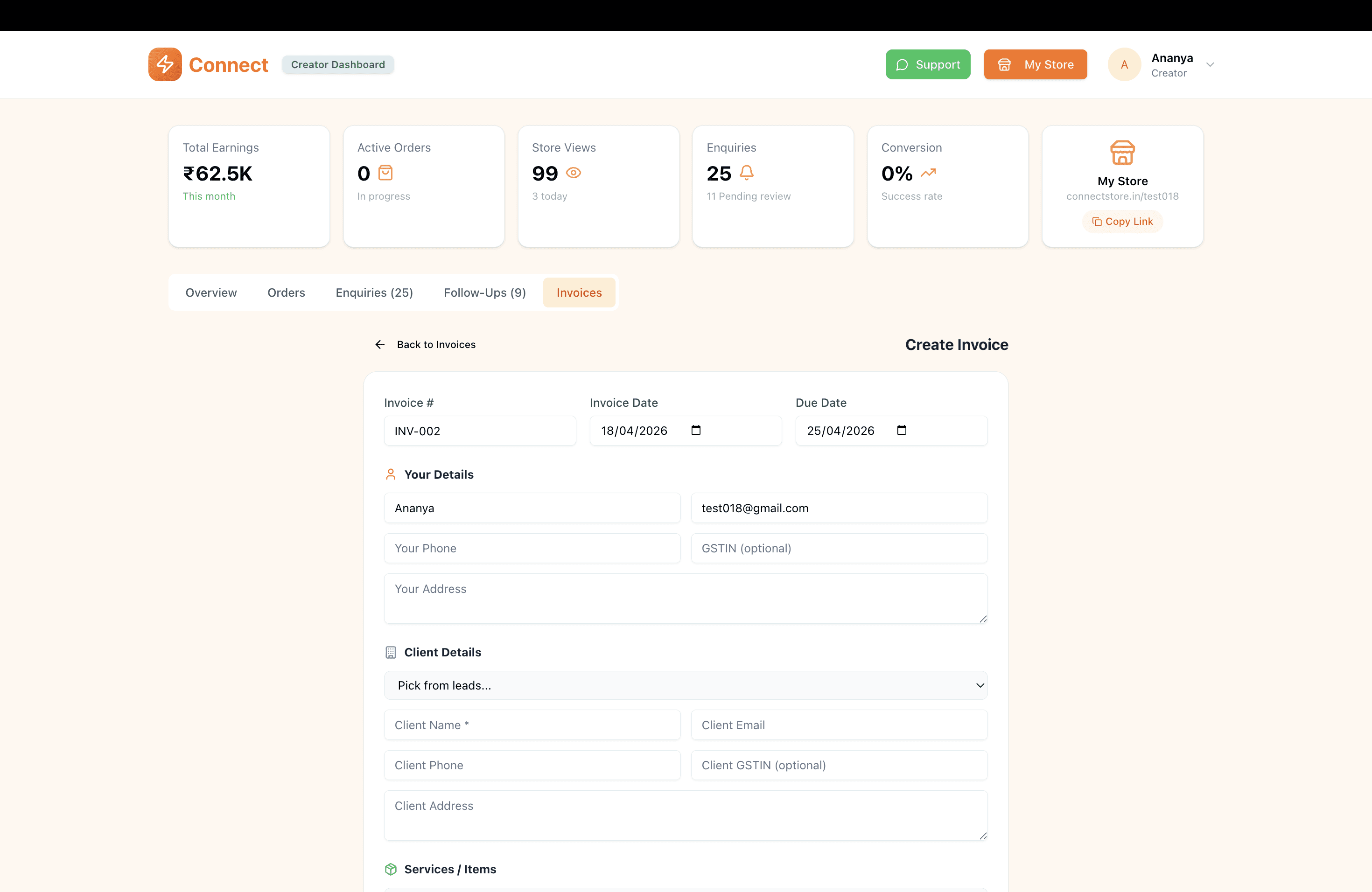
Task: Open Due Date calendar picker icon
Action: pos(902,431)
